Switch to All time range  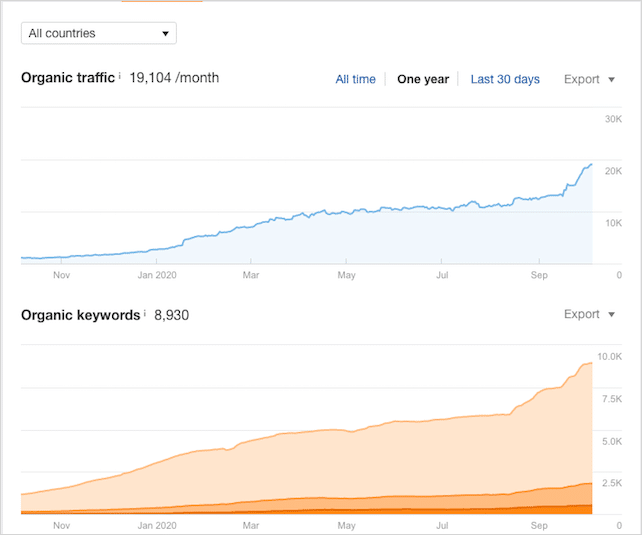(x=355, y=79)
